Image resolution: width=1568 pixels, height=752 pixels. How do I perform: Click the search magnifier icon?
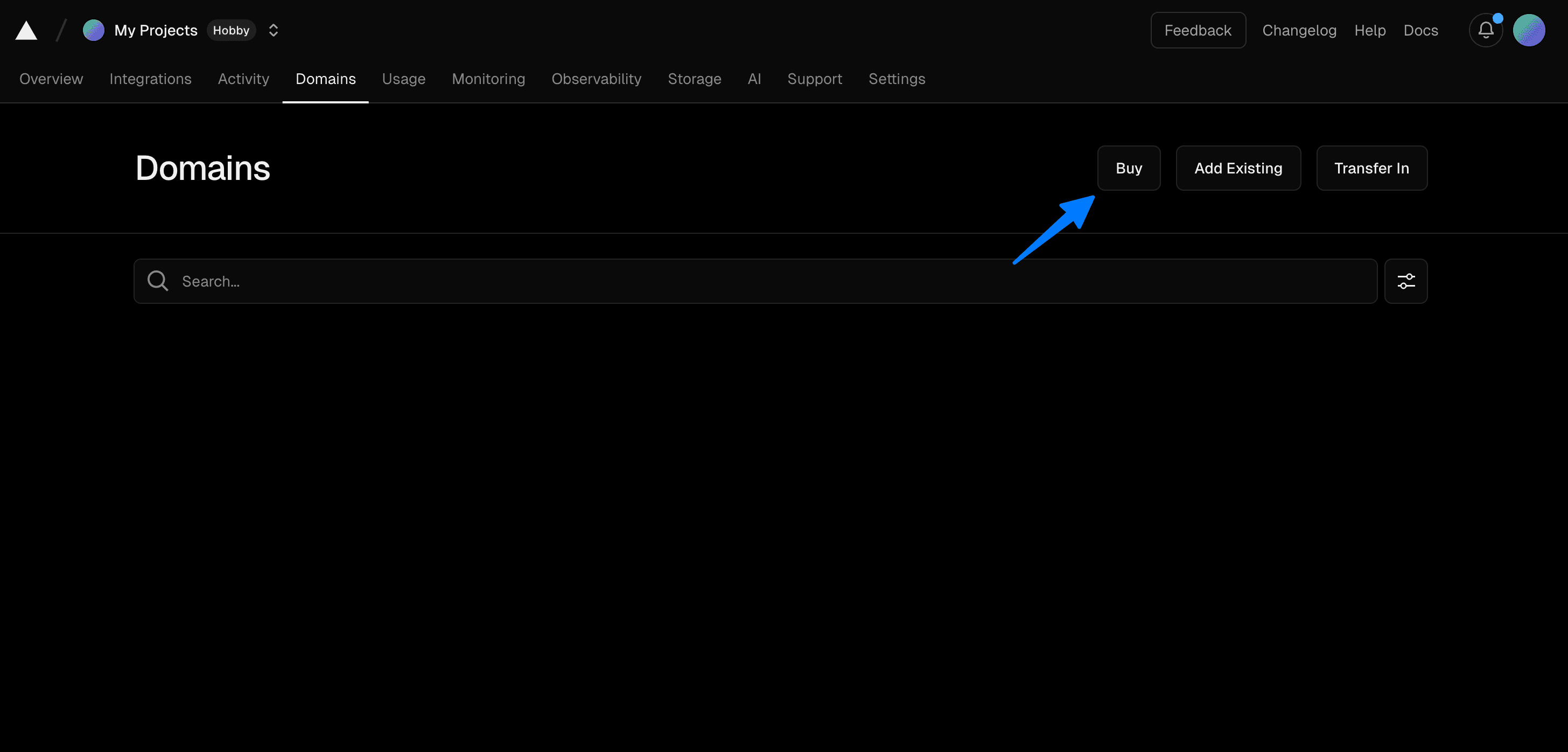[158, 281]
